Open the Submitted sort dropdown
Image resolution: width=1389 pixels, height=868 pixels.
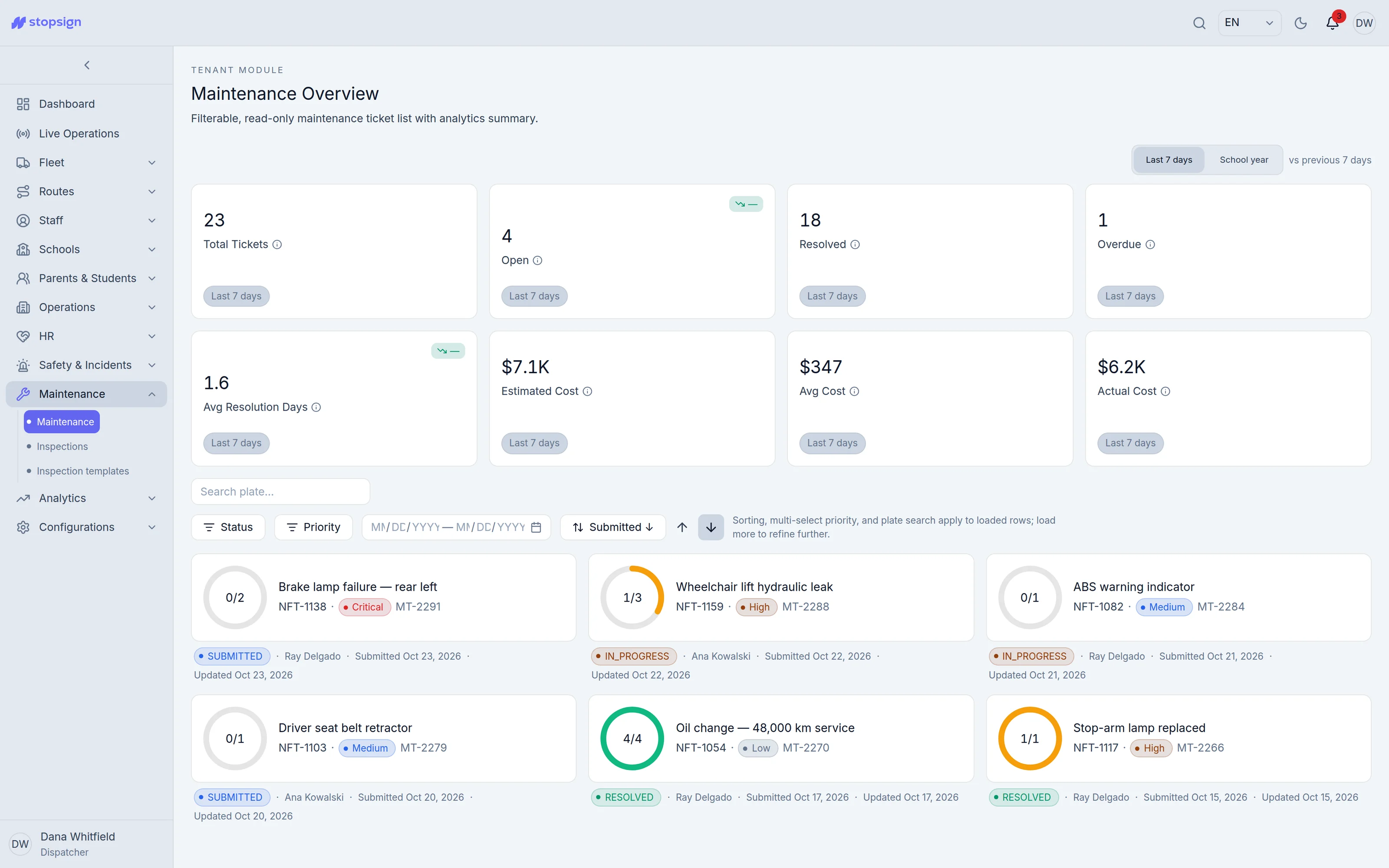[x=612, y=527]
